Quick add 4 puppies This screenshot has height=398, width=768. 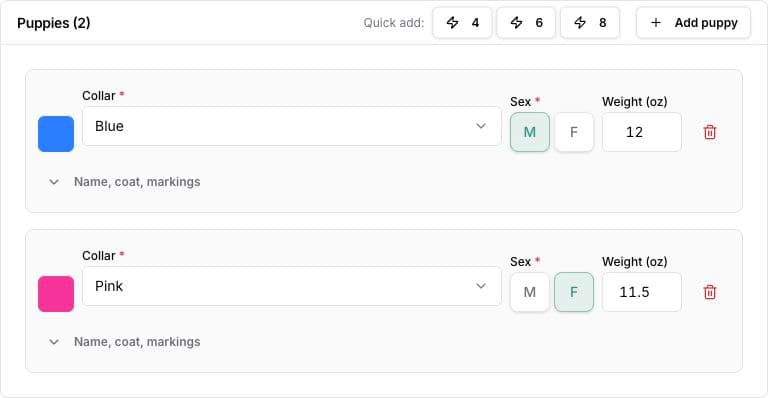tap(462, 23)
